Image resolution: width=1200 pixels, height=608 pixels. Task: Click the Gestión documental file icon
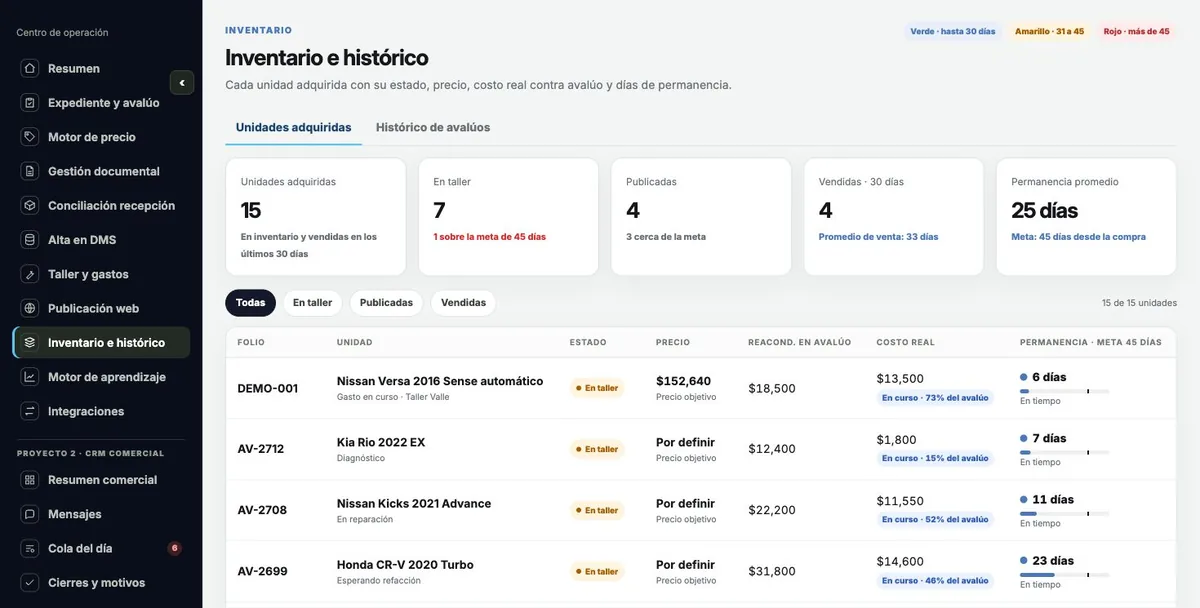[x=30, y=171]
